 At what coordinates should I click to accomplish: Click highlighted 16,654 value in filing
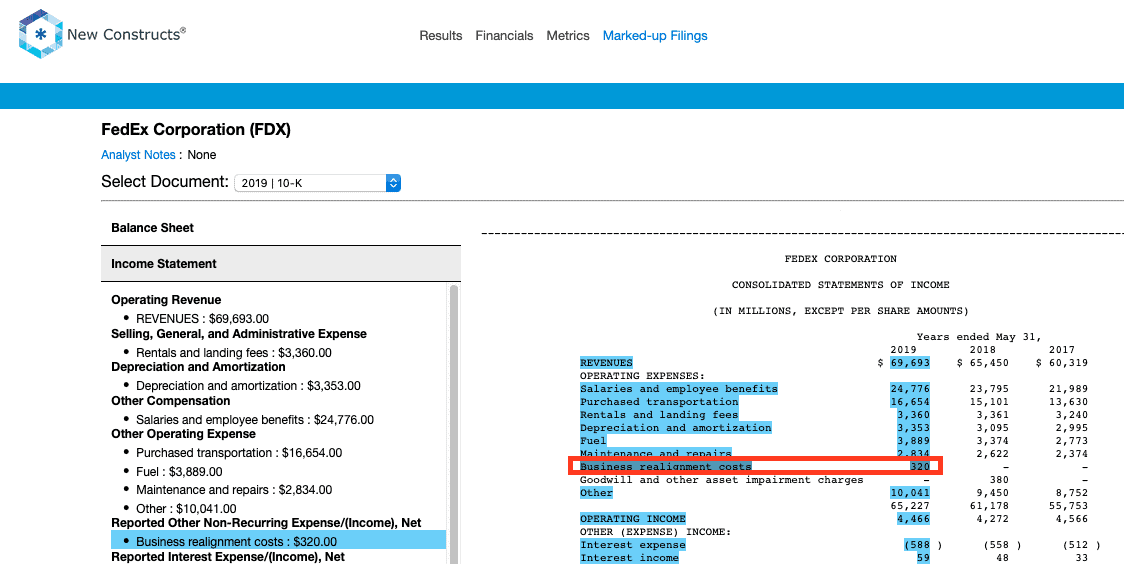coord(910,402)
